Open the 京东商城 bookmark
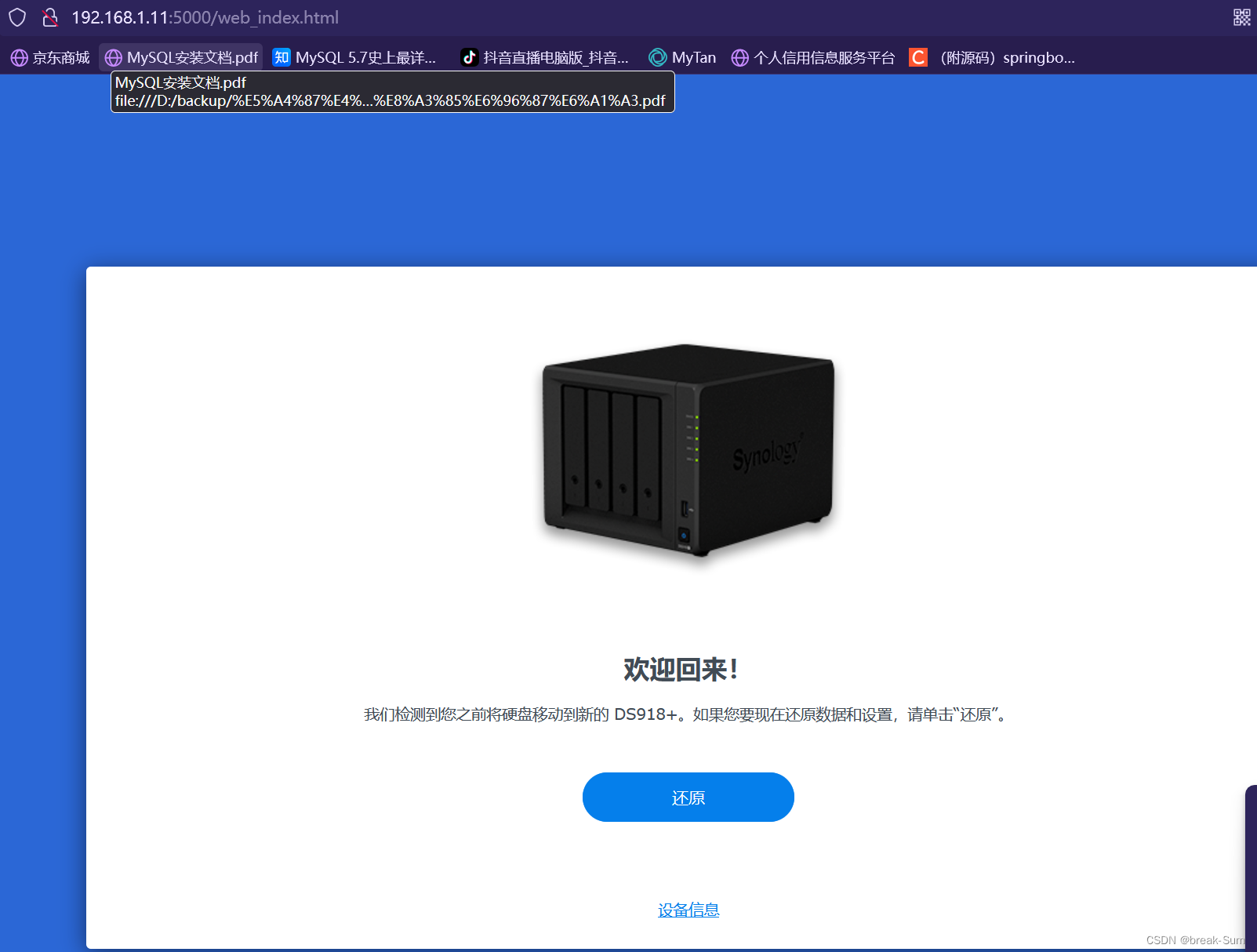Image resolution: width=1257 pixels, height=952 pixels. (50, 57)
